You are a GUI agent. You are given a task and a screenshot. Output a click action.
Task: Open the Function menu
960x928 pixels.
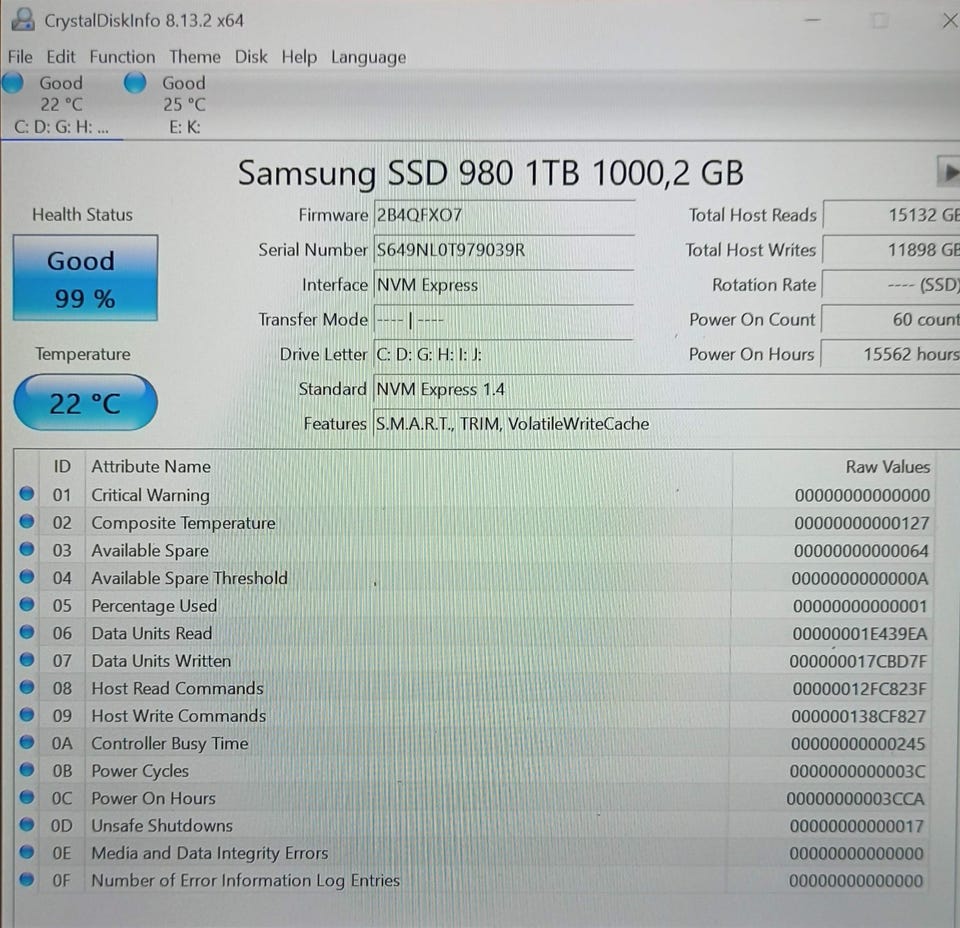[122, 57]
